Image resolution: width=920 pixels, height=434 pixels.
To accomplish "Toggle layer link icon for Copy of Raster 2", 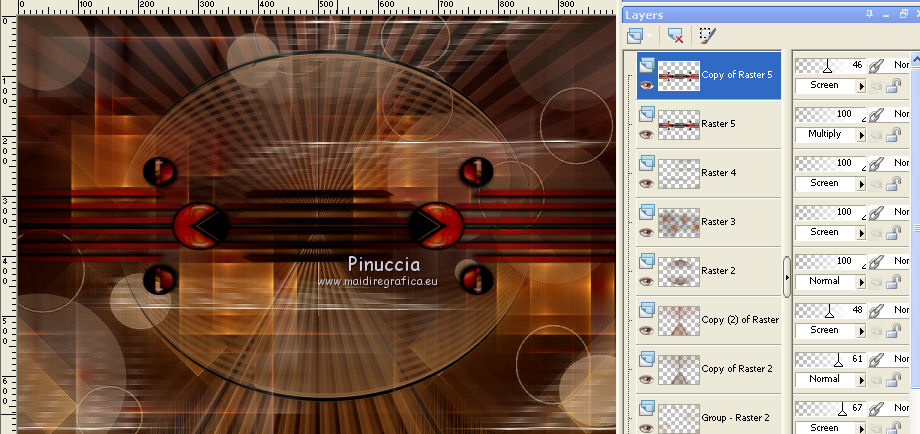I will click(876, 359).
